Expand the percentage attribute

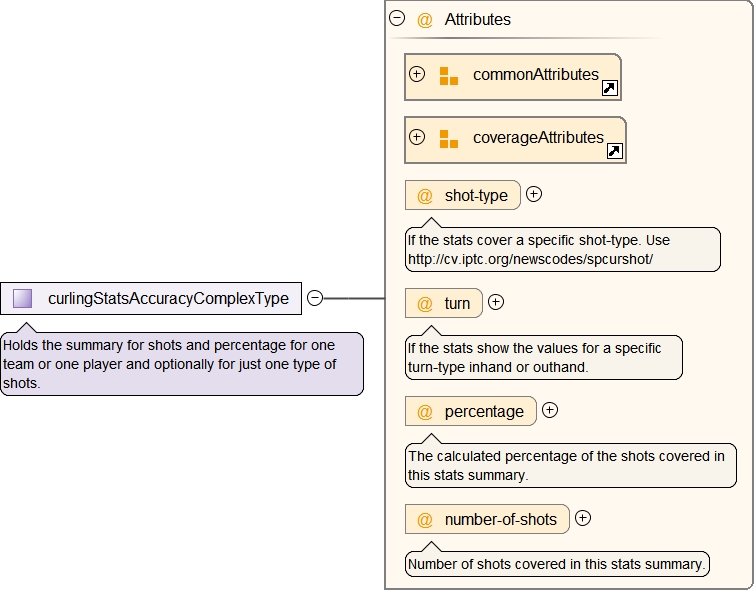coord(550,410)
